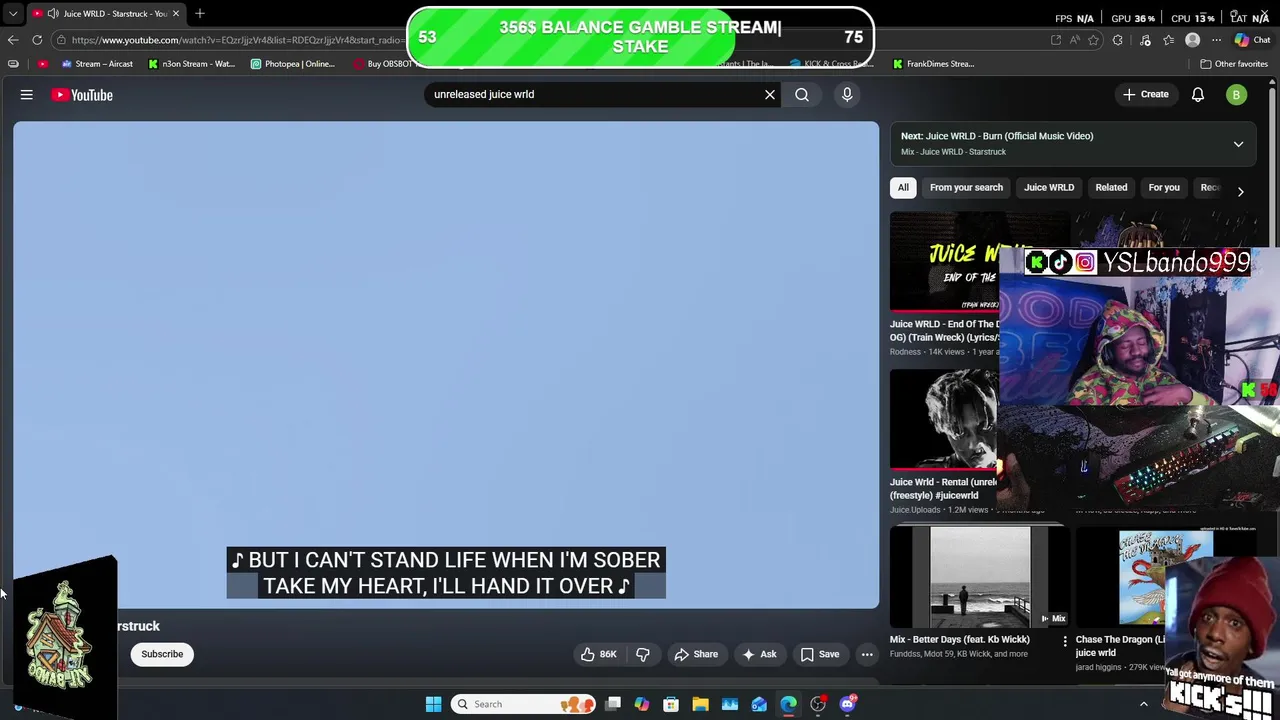Add page to favorites star icon
Screen dimensions: 1280x720
(x=1094, y=40)
